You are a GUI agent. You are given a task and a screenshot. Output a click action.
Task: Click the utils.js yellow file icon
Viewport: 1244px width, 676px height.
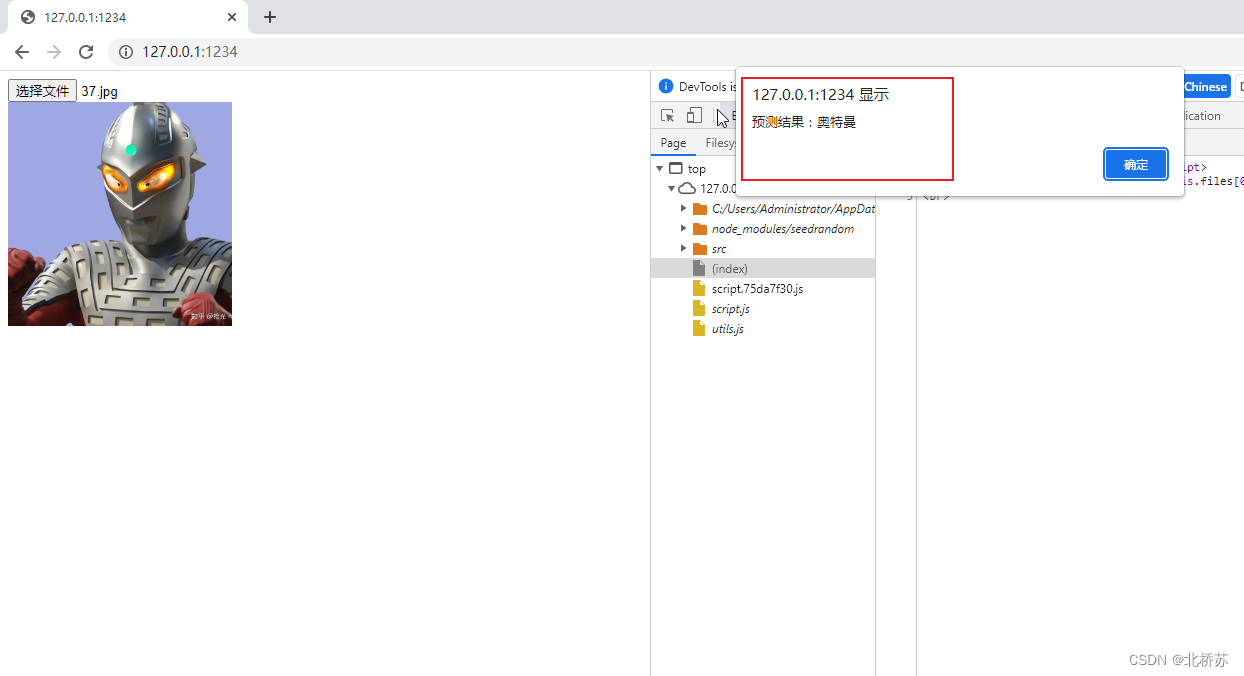coord(699,329)
